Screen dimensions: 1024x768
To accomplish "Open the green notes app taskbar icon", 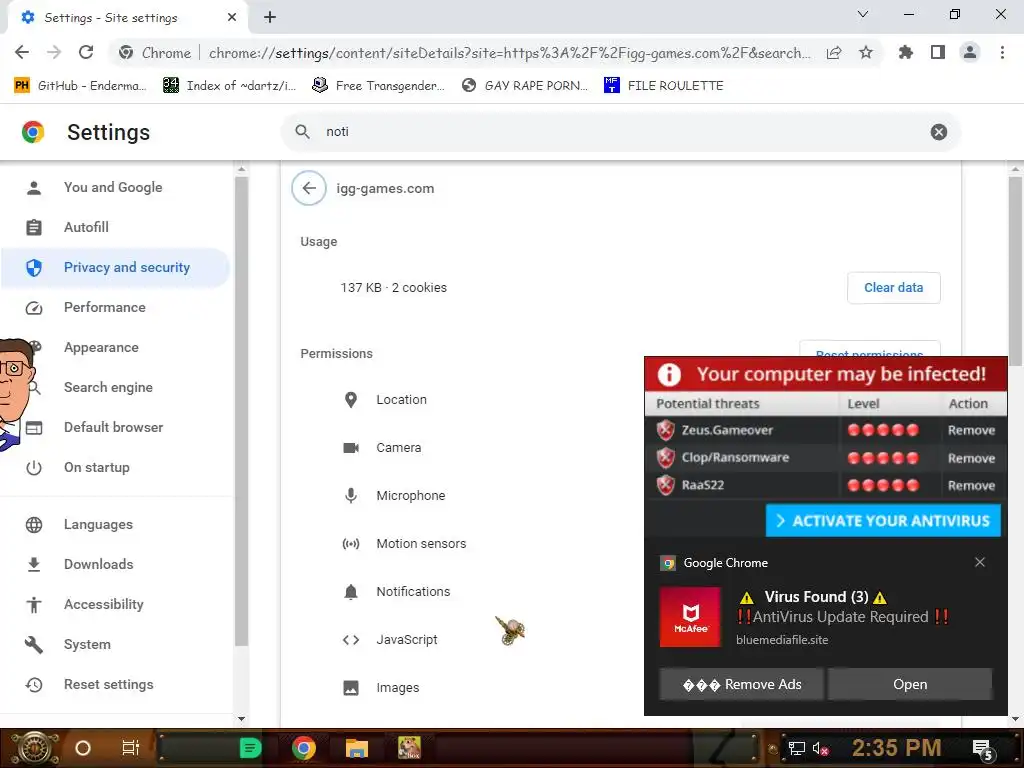I will (x=249, y=748).
